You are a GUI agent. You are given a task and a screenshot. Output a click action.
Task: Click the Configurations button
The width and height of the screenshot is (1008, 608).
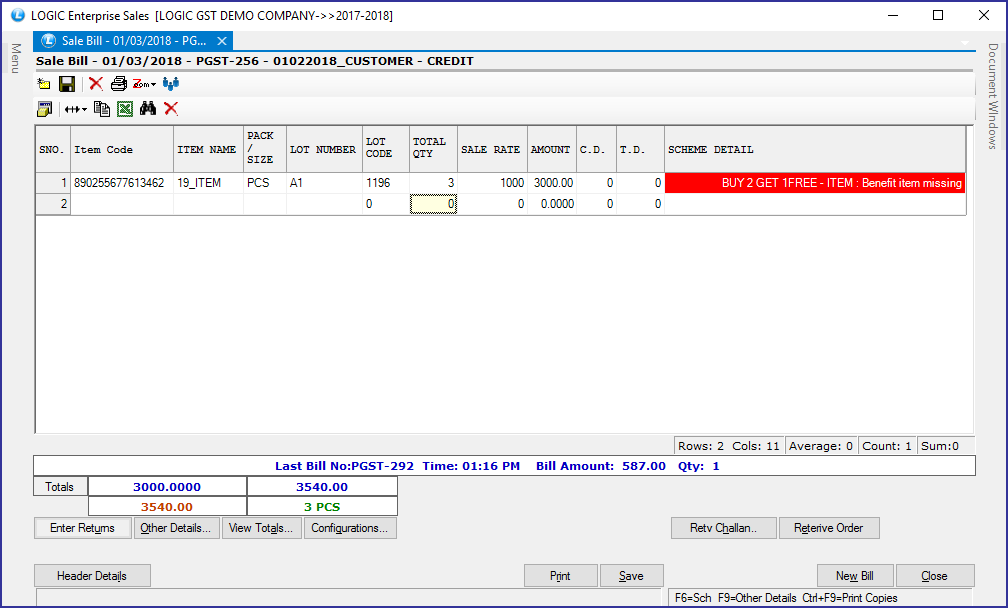coord(350,528)
